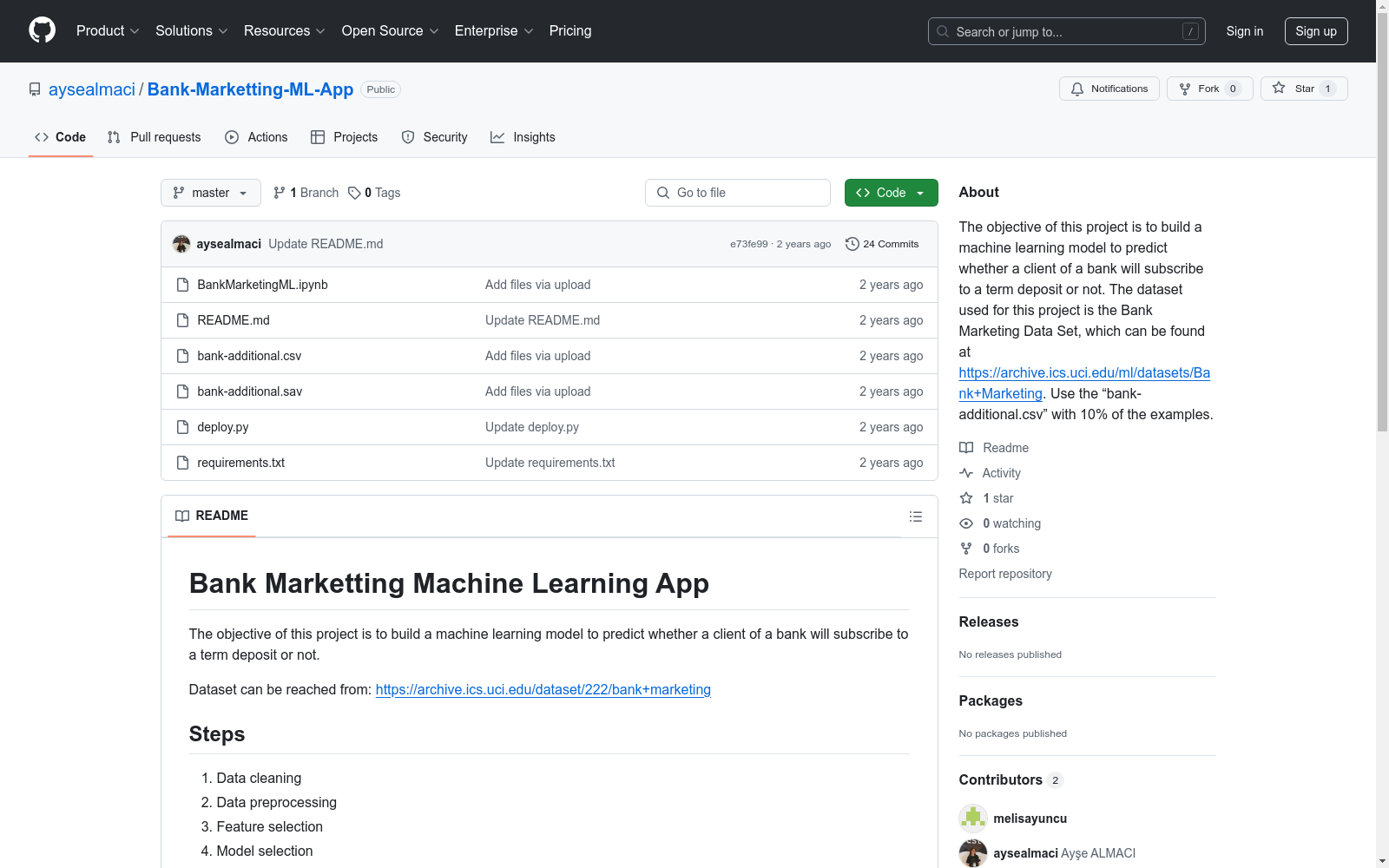Expand the Enterprise menu
1389x868 pixels.
(494, 30)
